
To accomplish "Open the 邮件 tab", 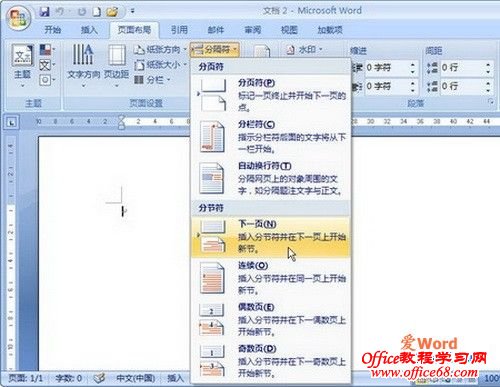I will (216, 30).
